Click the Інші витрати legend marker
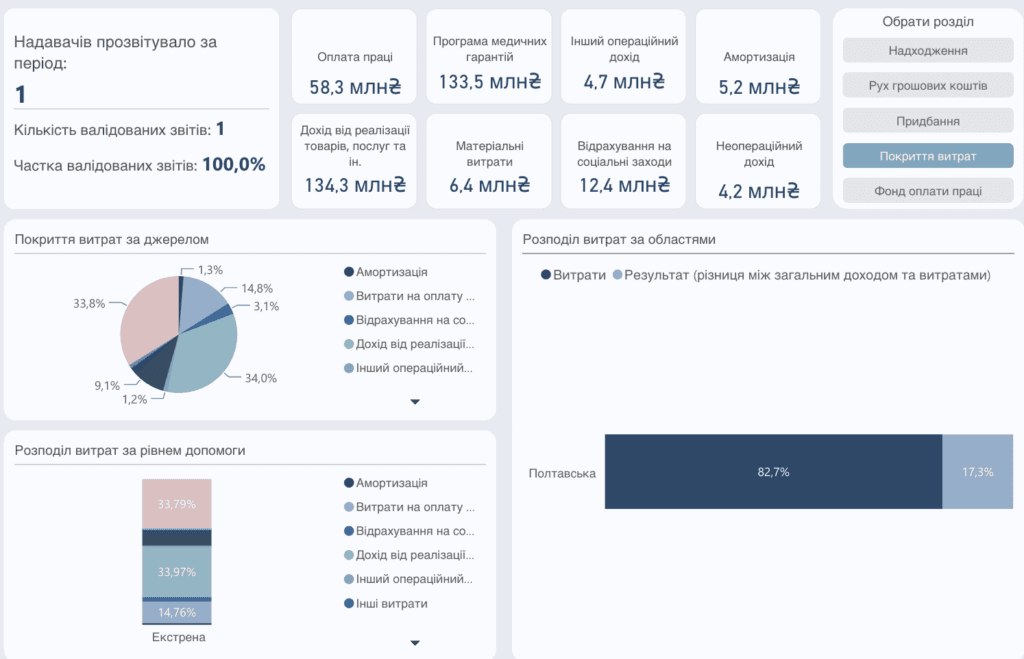Screen dimensions: 1024x659 point(349,603)
